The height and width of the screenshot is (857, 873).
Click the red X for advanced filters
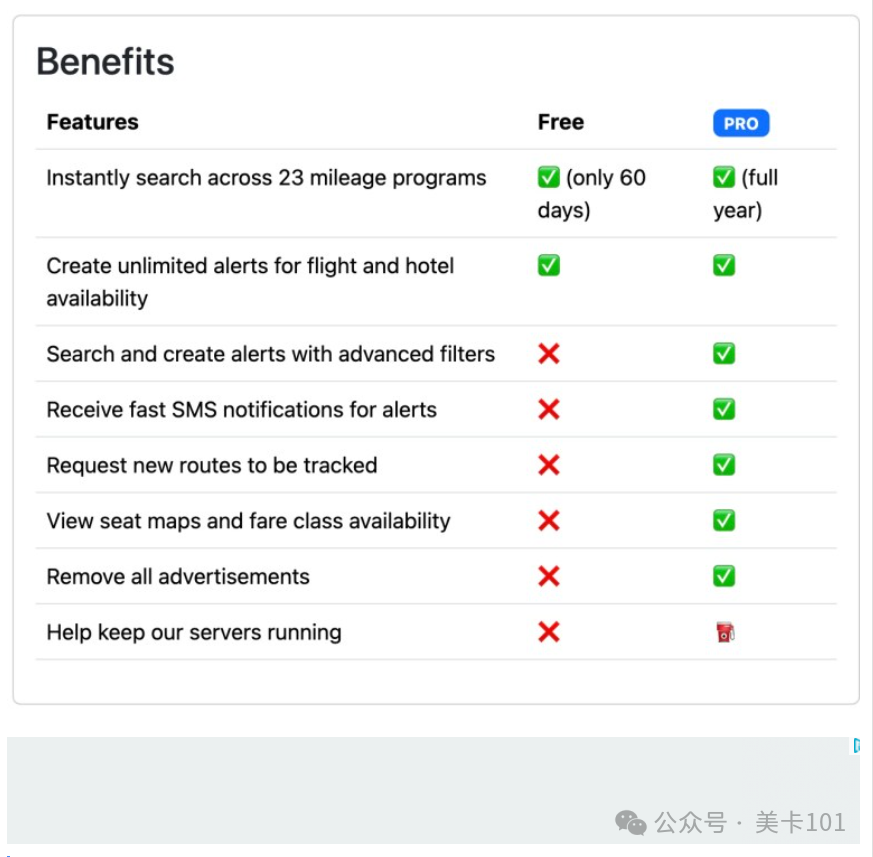point(548,354)
